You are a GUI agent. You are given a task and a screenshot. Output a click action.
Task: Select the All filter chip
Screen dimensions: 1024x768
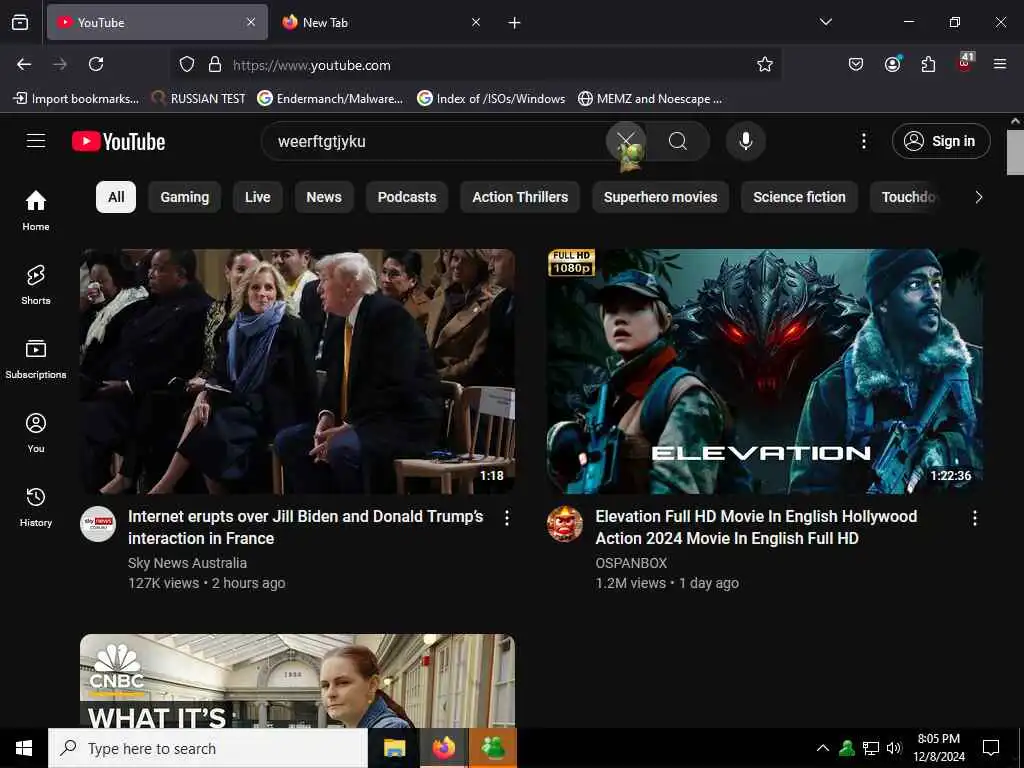coord(116,197)
